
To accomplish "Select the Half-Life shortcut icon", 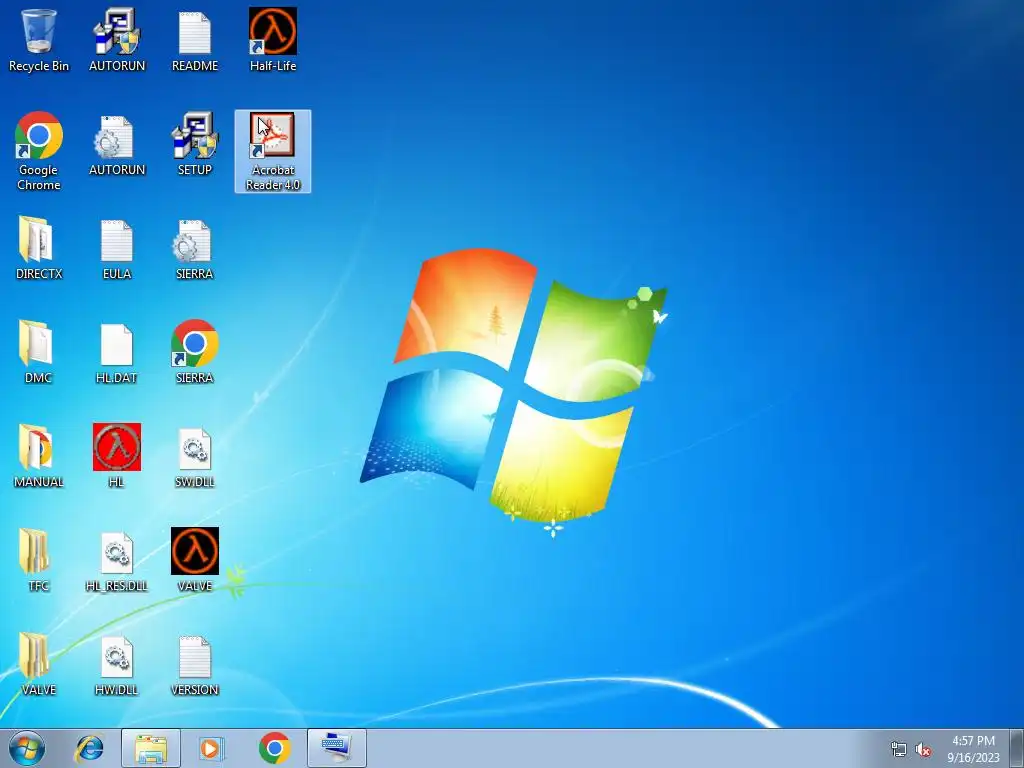I will 273,40.
